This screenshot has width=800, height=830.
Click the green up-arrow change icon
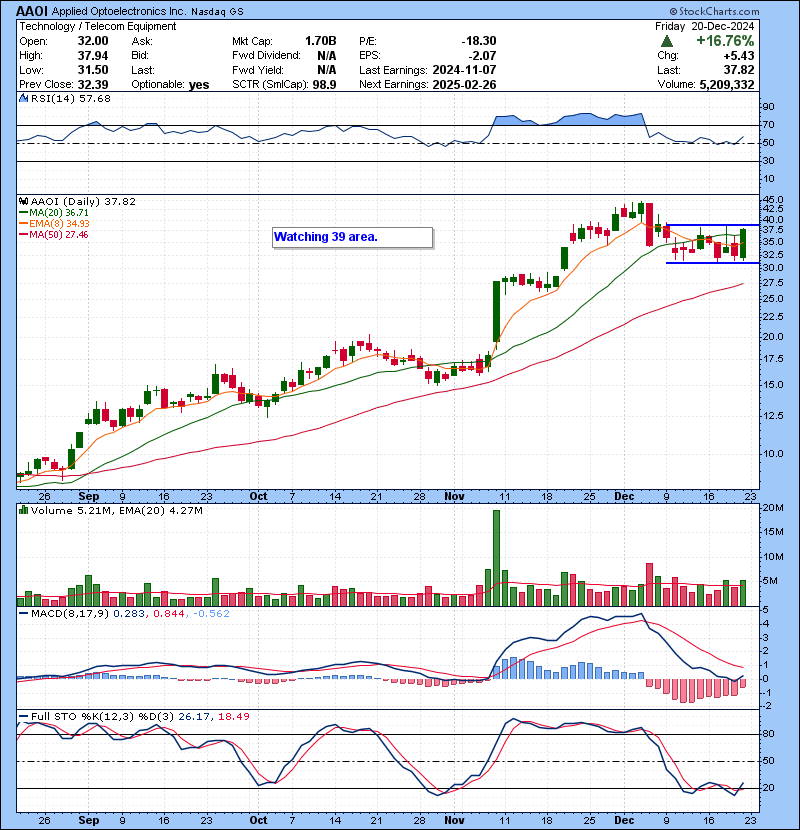tap(667, 41)
